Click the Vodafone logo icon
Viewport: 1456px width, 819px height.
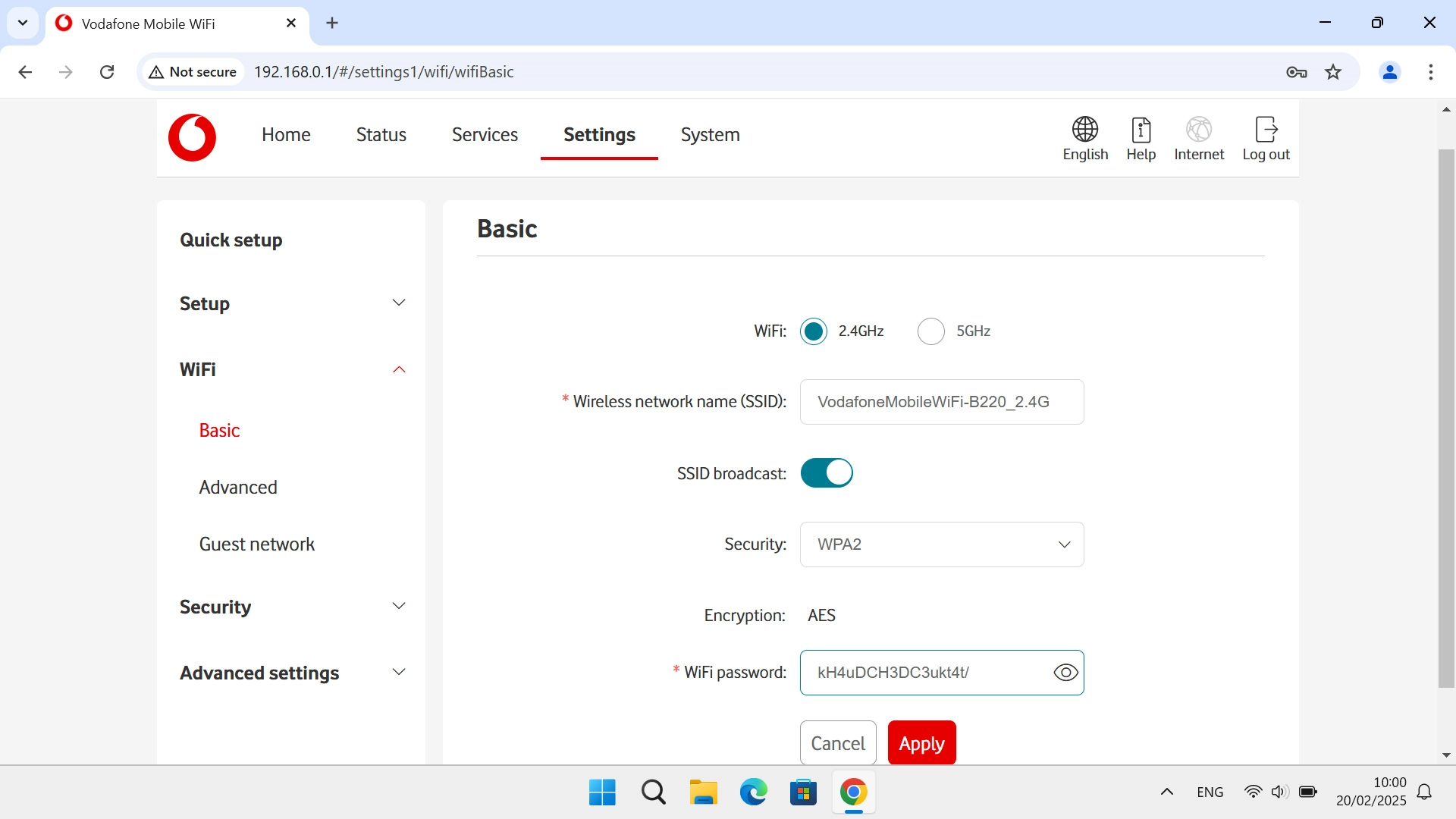[x=192, y=137]
